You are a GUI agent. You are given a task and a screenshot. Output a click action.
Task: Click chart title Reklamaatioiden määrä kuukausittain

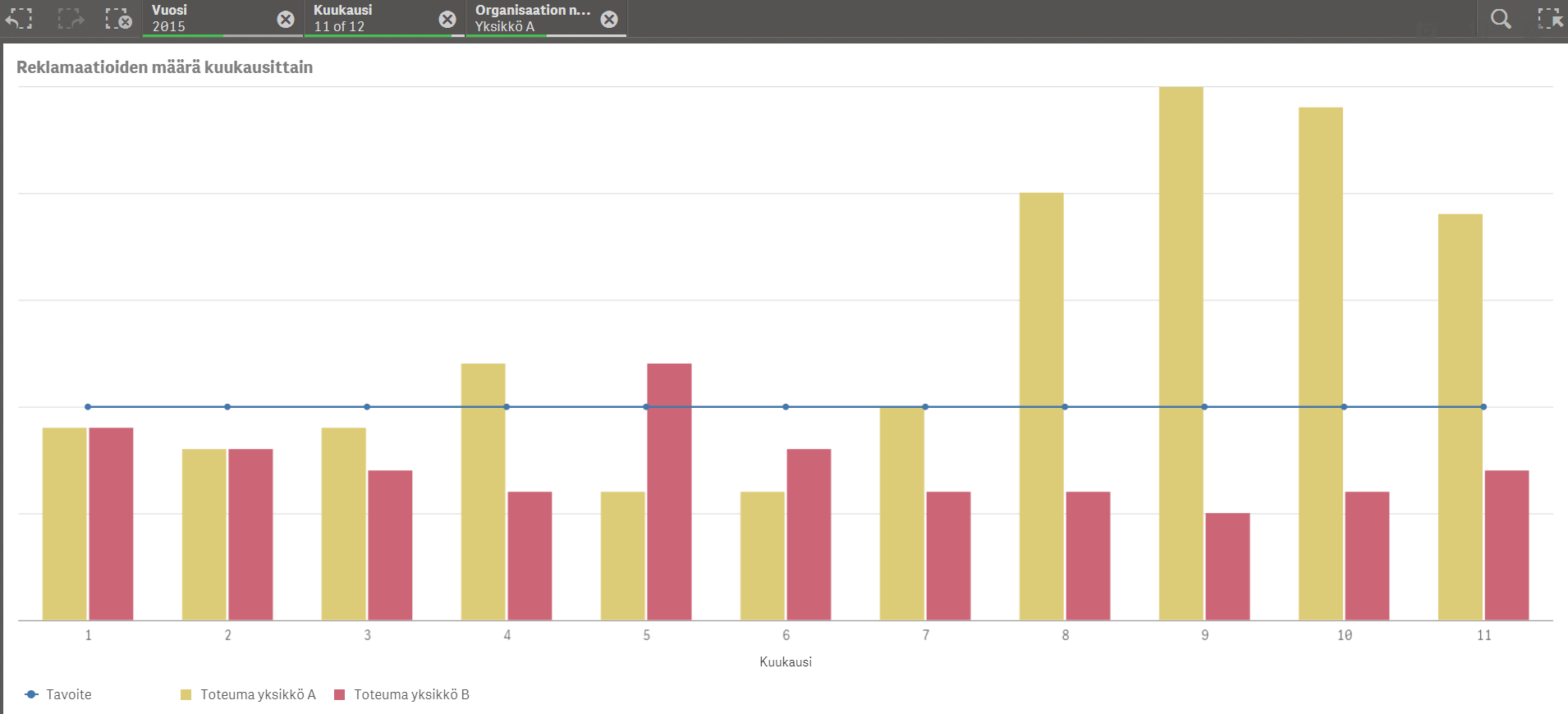[x=164, y=67]
